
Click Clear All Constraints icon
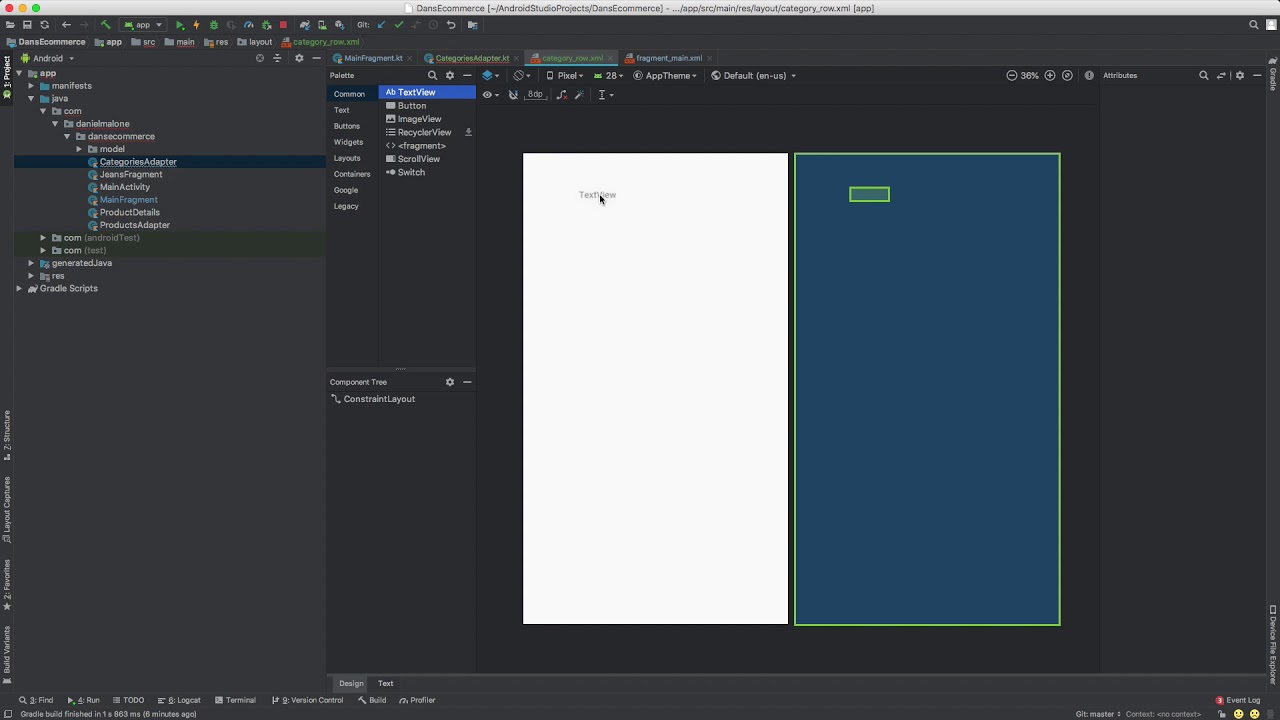pyautogui.click(x=561, y=95)
